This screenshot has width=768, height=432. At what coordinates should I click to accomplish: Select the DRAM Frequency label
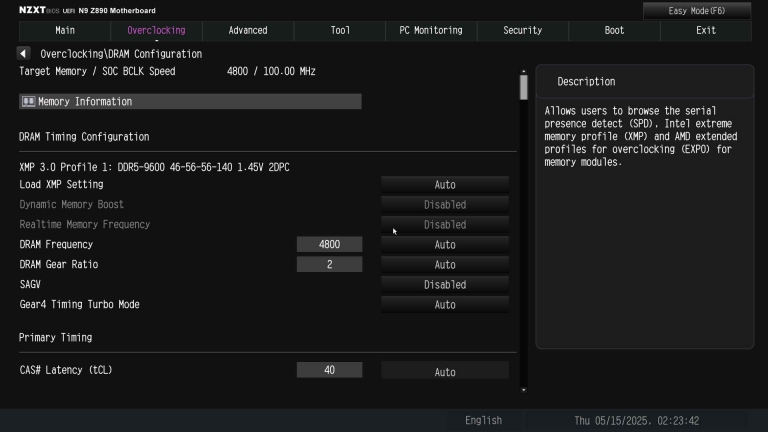(56, 244)
